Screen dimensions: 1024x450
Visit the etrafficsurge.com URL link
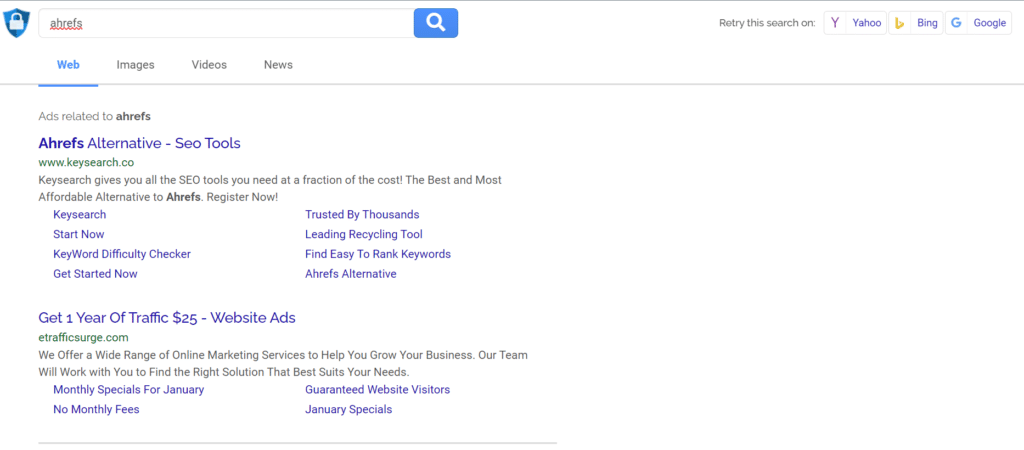pos(83,337)
